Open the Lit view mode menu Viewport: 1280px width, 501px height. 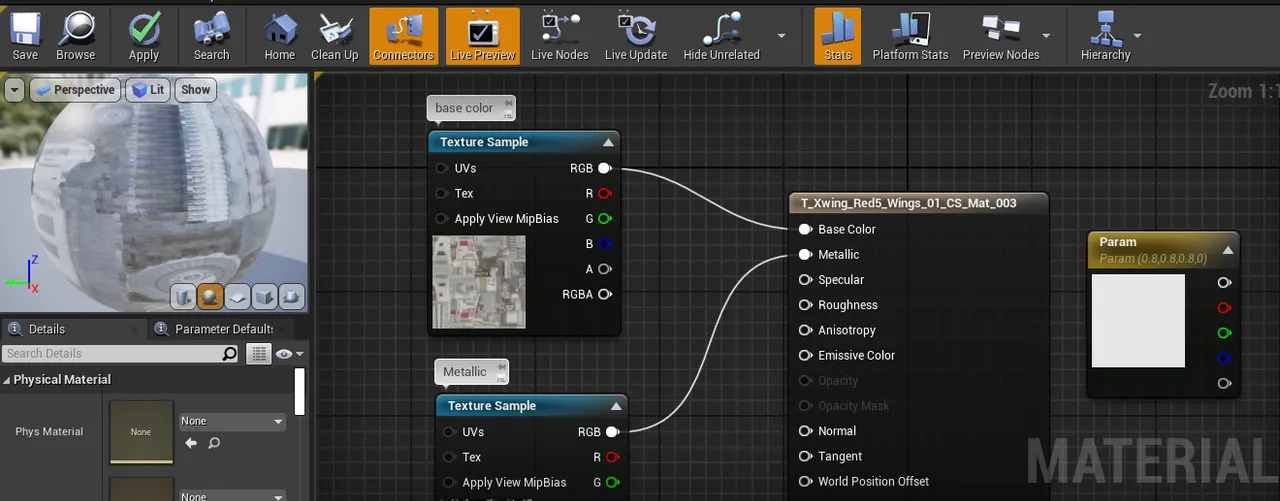(x=149, y=90)
